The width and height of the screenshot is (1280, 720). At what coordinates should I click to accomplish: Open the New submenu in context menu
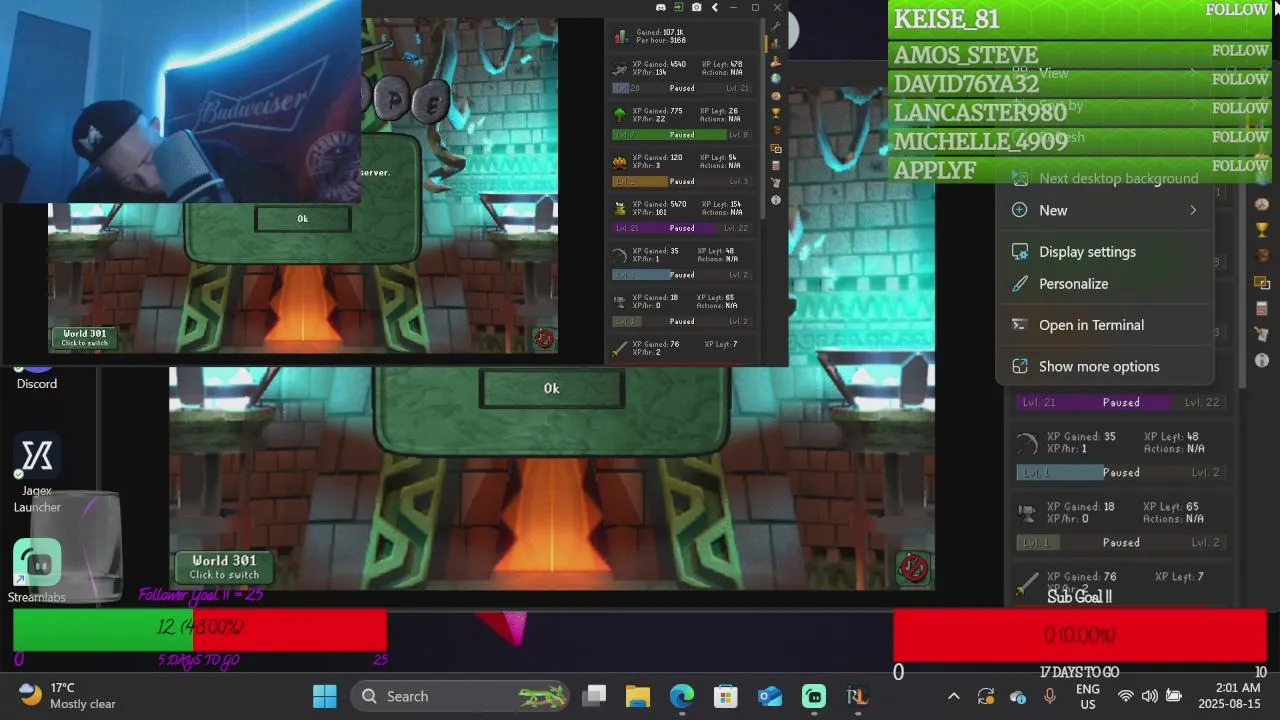pos(1105,210)
